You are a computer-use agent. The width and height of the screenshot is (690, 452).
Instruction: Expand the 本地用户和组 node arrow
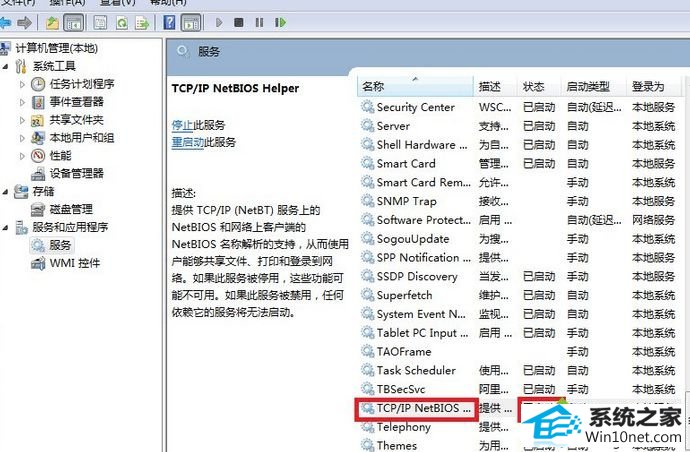pyautogui.click(x=22, y=138)
